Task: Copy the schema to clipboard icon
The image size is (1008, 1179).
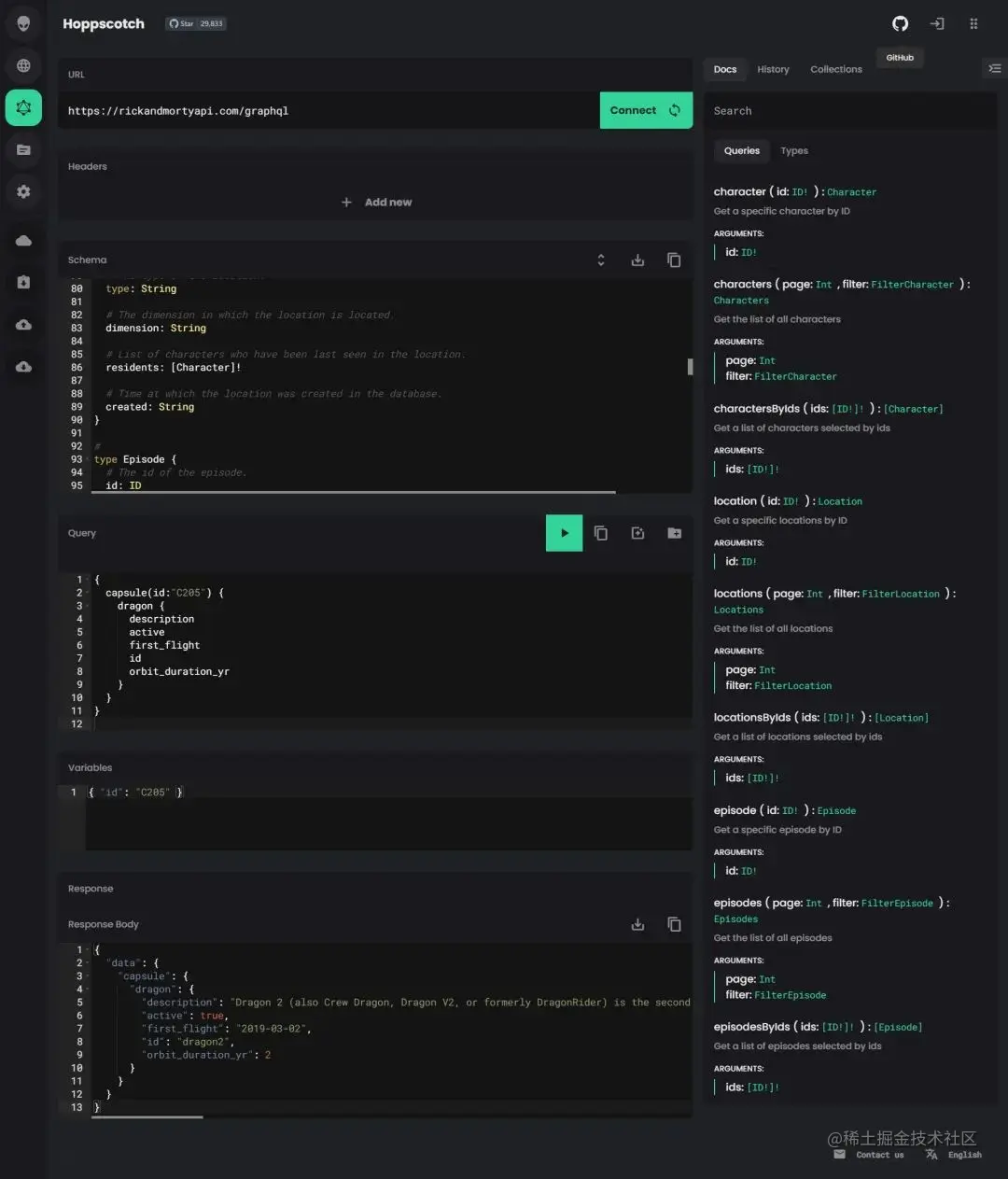Action: 674,260
